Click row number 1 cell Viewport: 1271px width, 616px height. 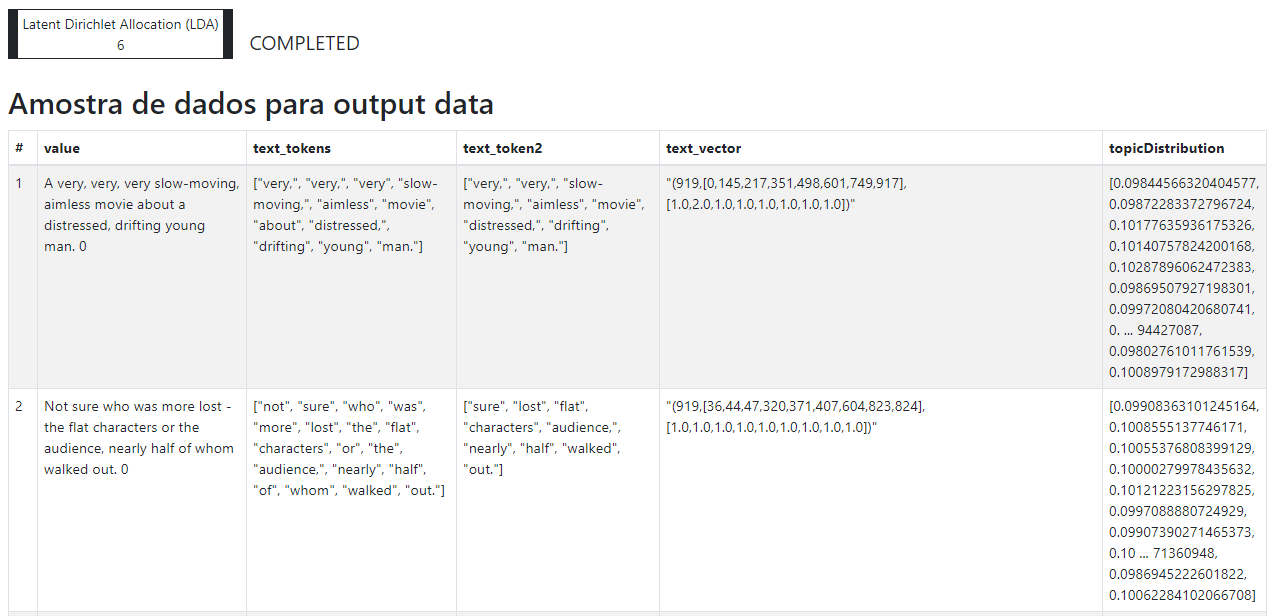click(22, 277)
